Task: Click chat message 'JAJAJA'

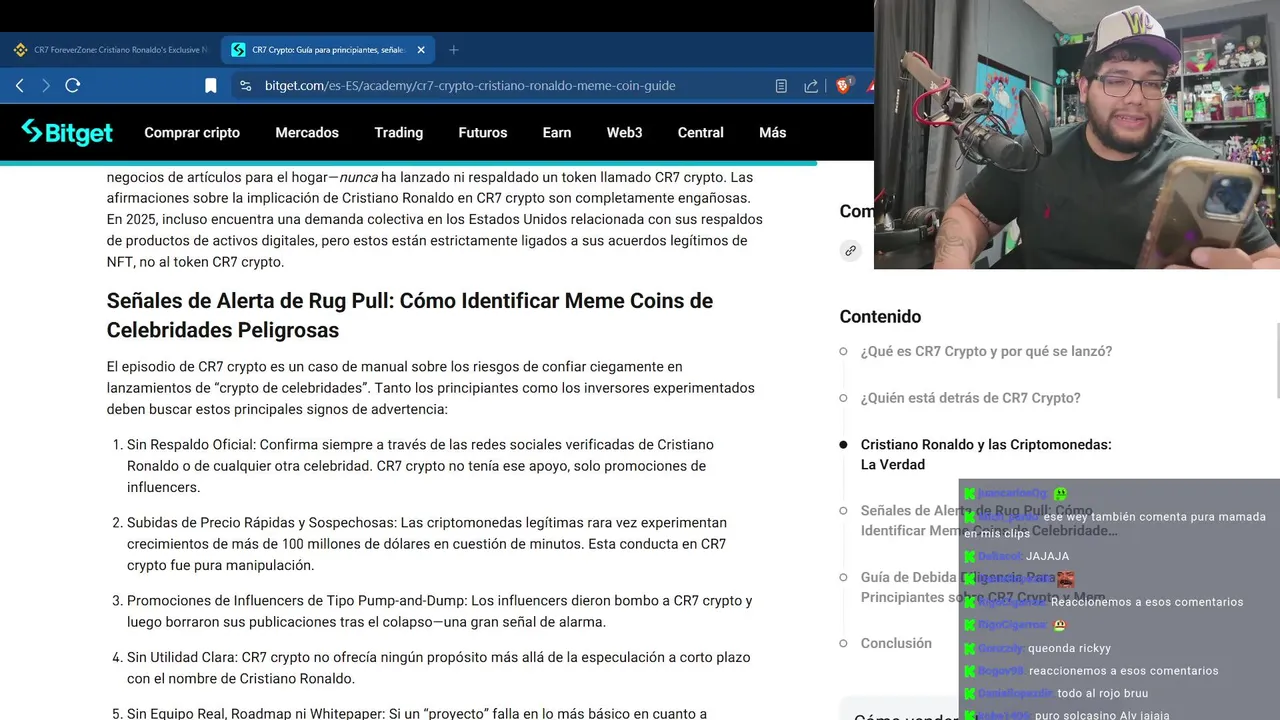Action: 1047,556
